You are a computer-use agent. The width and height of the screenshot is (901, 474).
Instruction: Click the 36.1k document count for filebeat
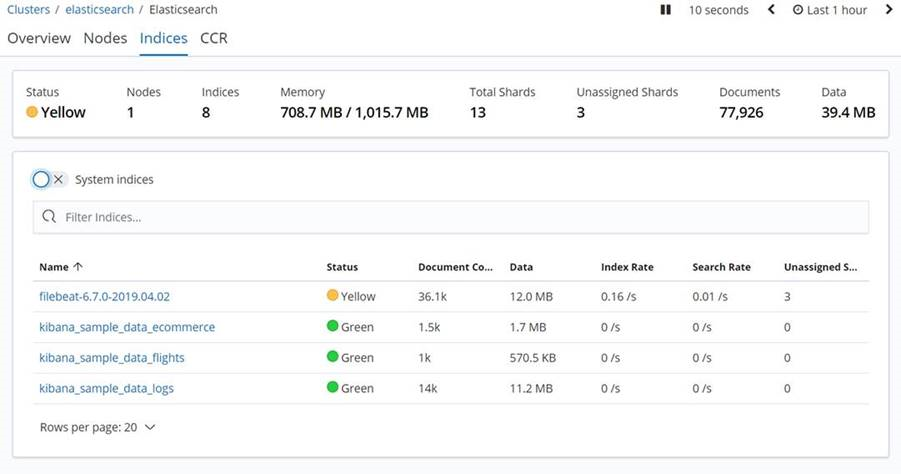coord(432,296)
